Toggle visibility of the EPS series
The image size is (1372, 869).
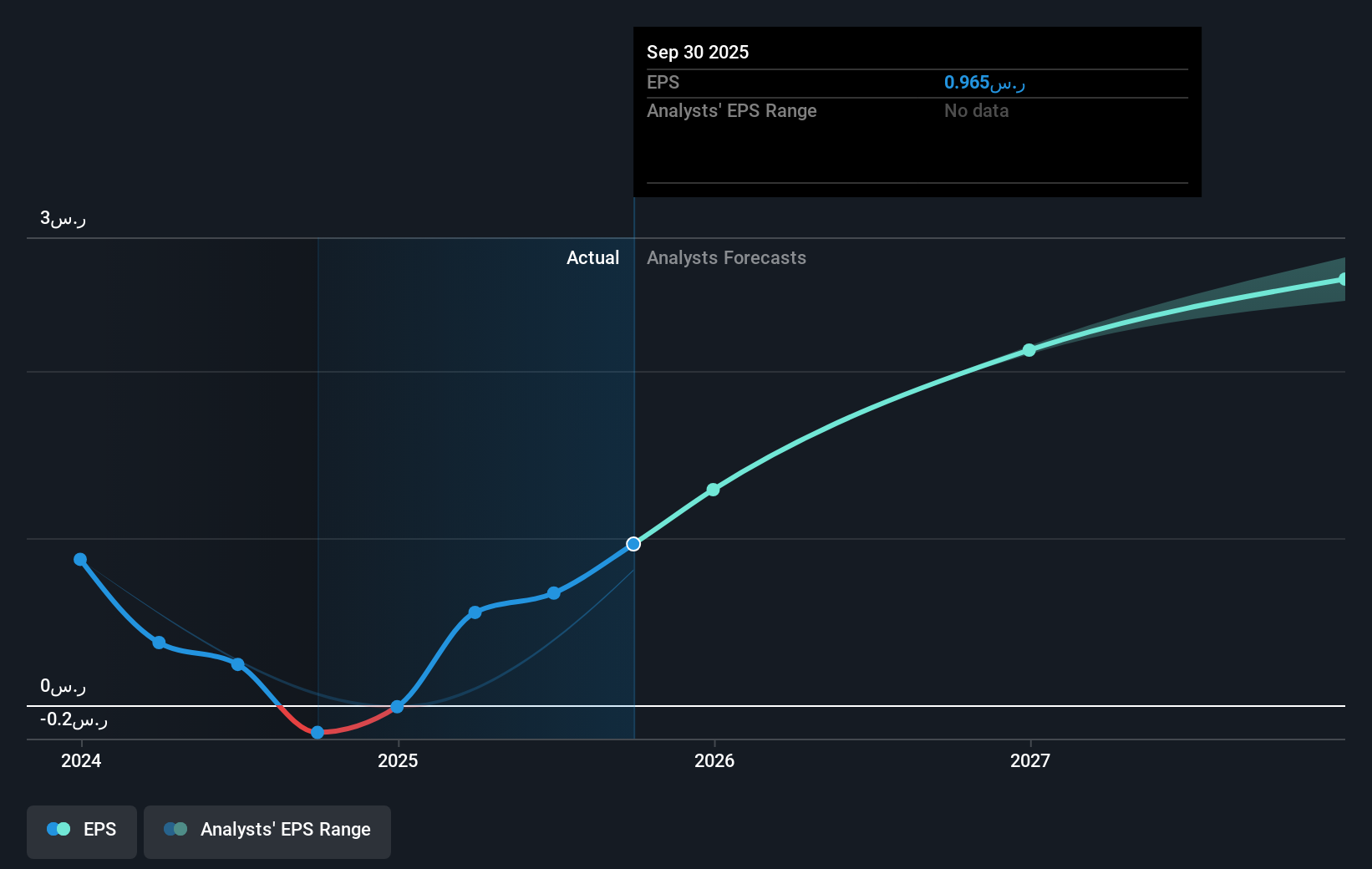coord(81,831)
